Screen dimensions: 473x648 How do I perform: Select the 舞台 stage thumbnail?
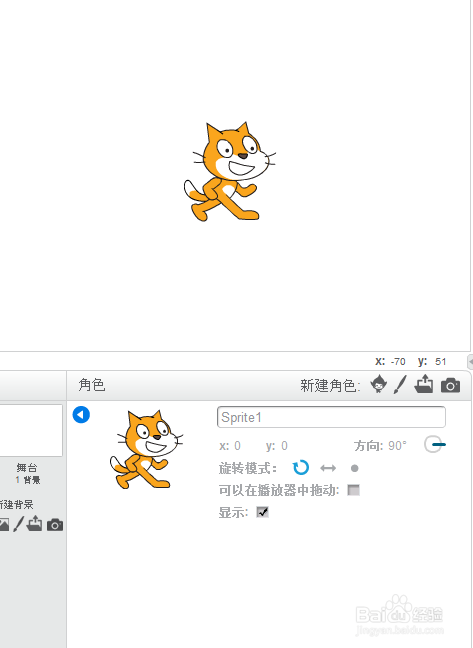pyautogui.click(x=31, y=431)
